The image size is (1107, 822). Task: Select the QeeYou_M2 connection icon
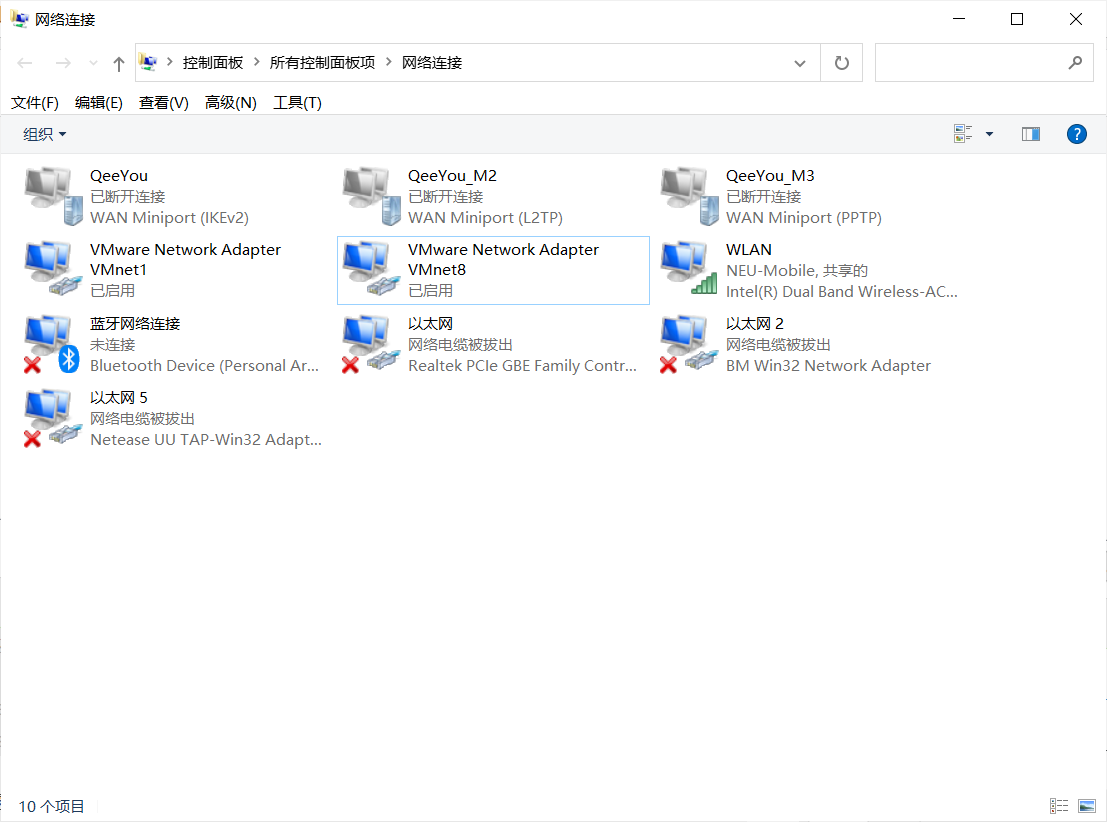click(371, 196)
